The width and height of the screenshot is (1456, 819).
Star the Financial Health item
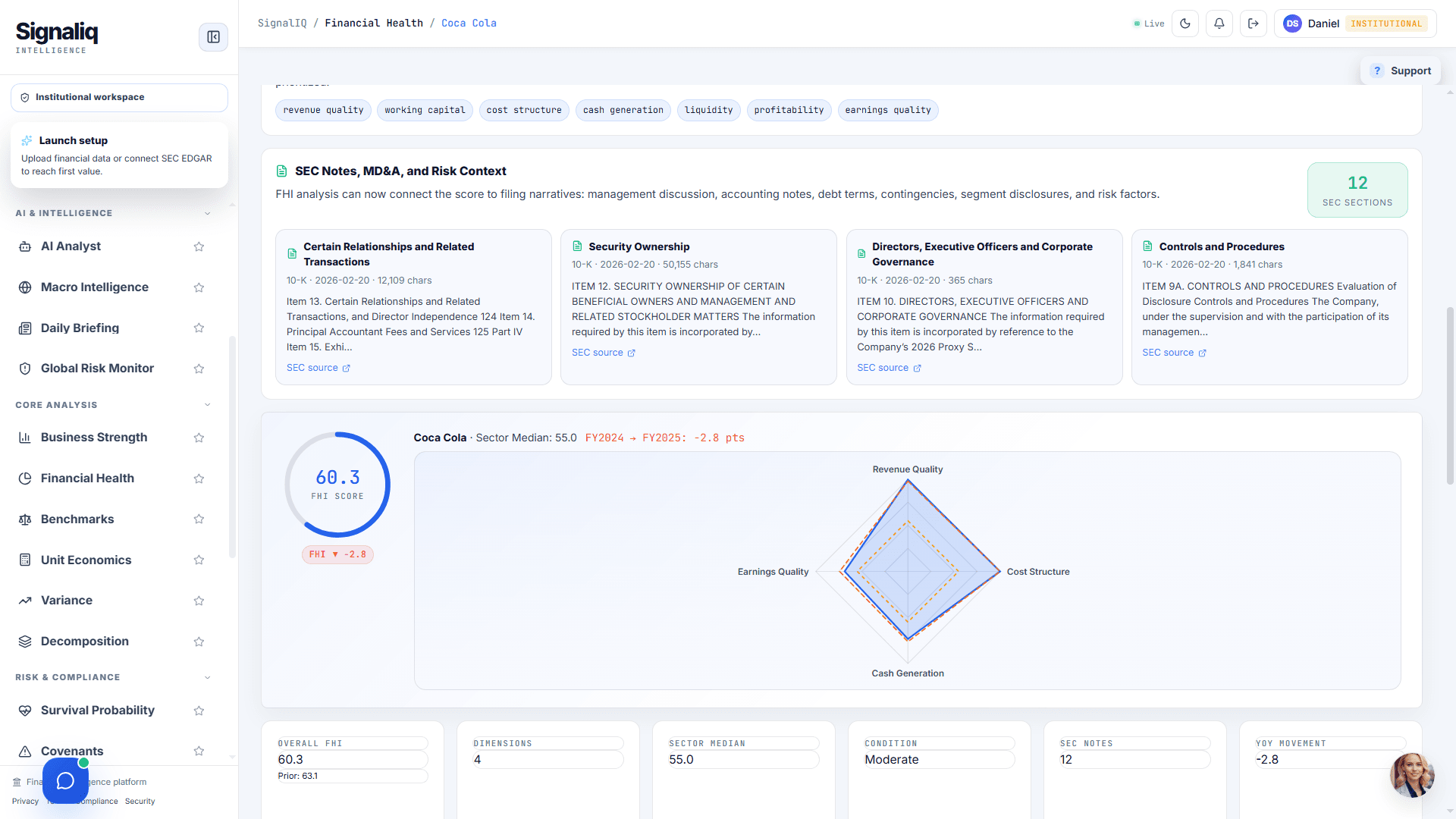(x=199, y=479)
